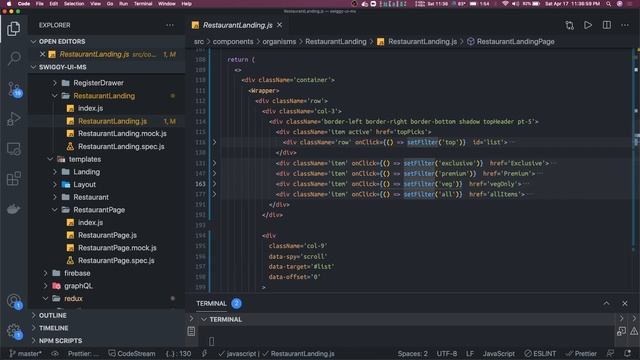Click the feedback icon in status bar
The height and width of the screenshot is (360, 640).
tap(611, 353)
